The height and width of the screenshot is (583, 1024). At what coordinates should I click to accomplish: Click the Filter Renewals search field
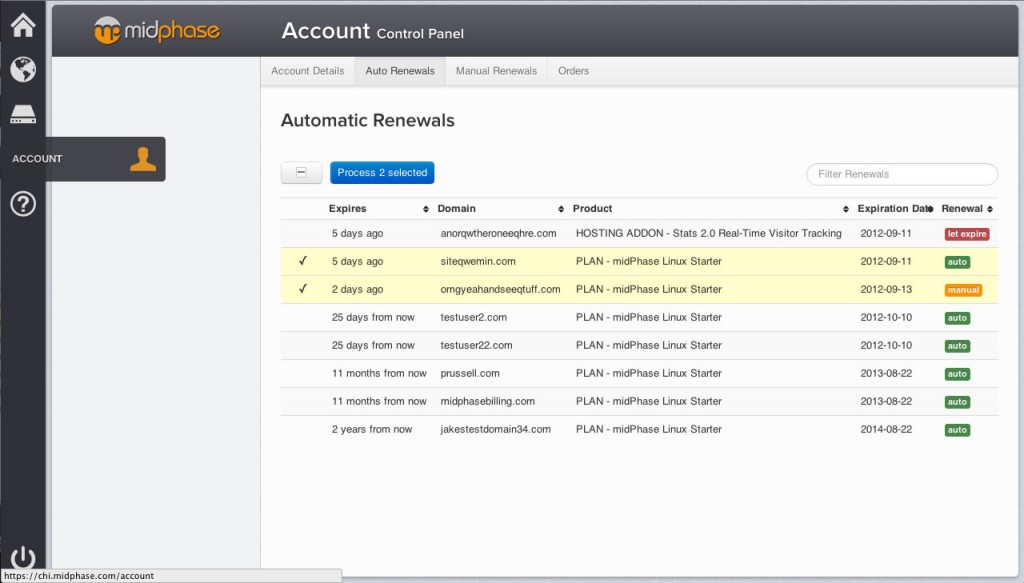pyautogui.click(x=902, y=174)
